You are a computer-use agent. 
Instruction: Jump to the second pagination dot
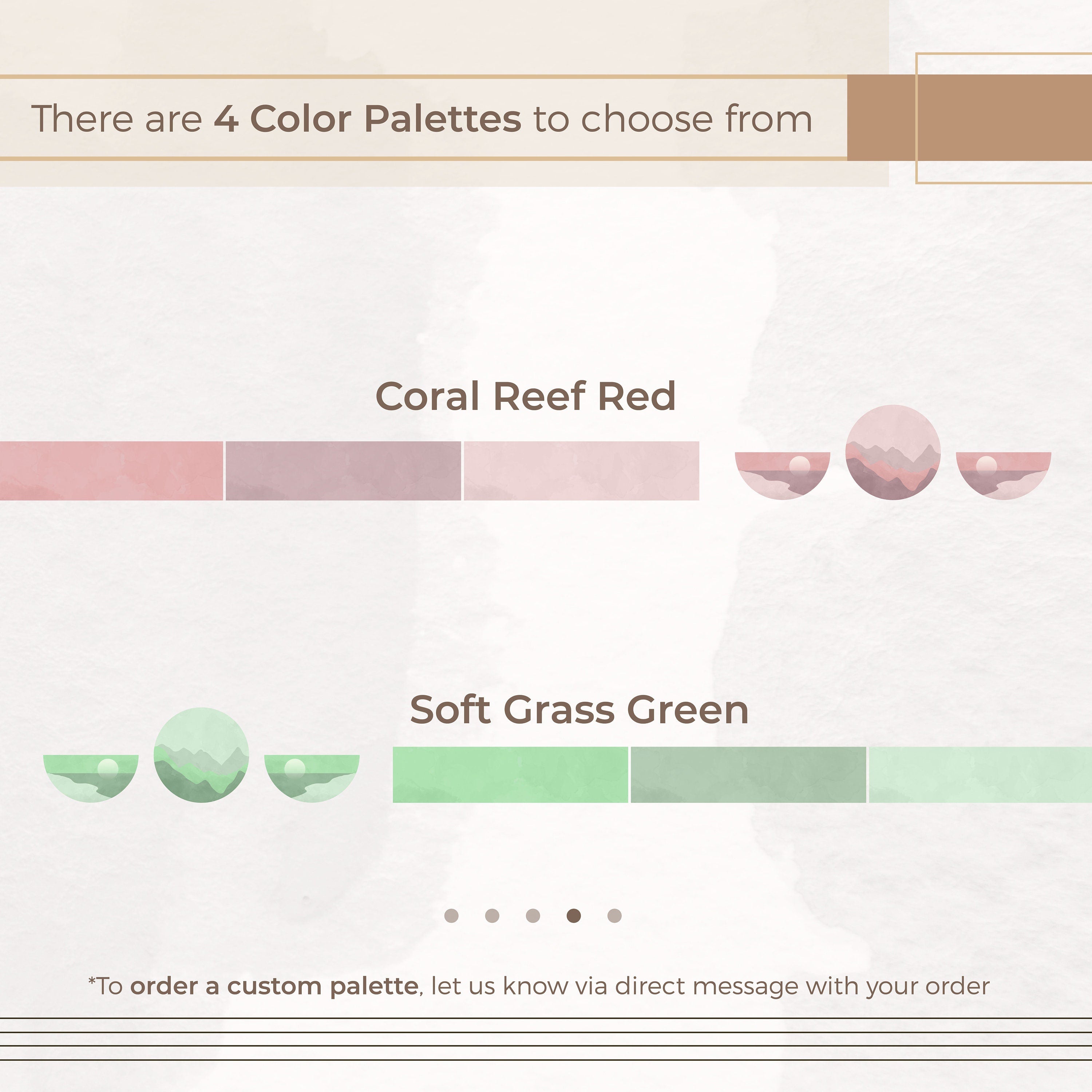pyautogui.click(x=492, y=916)
